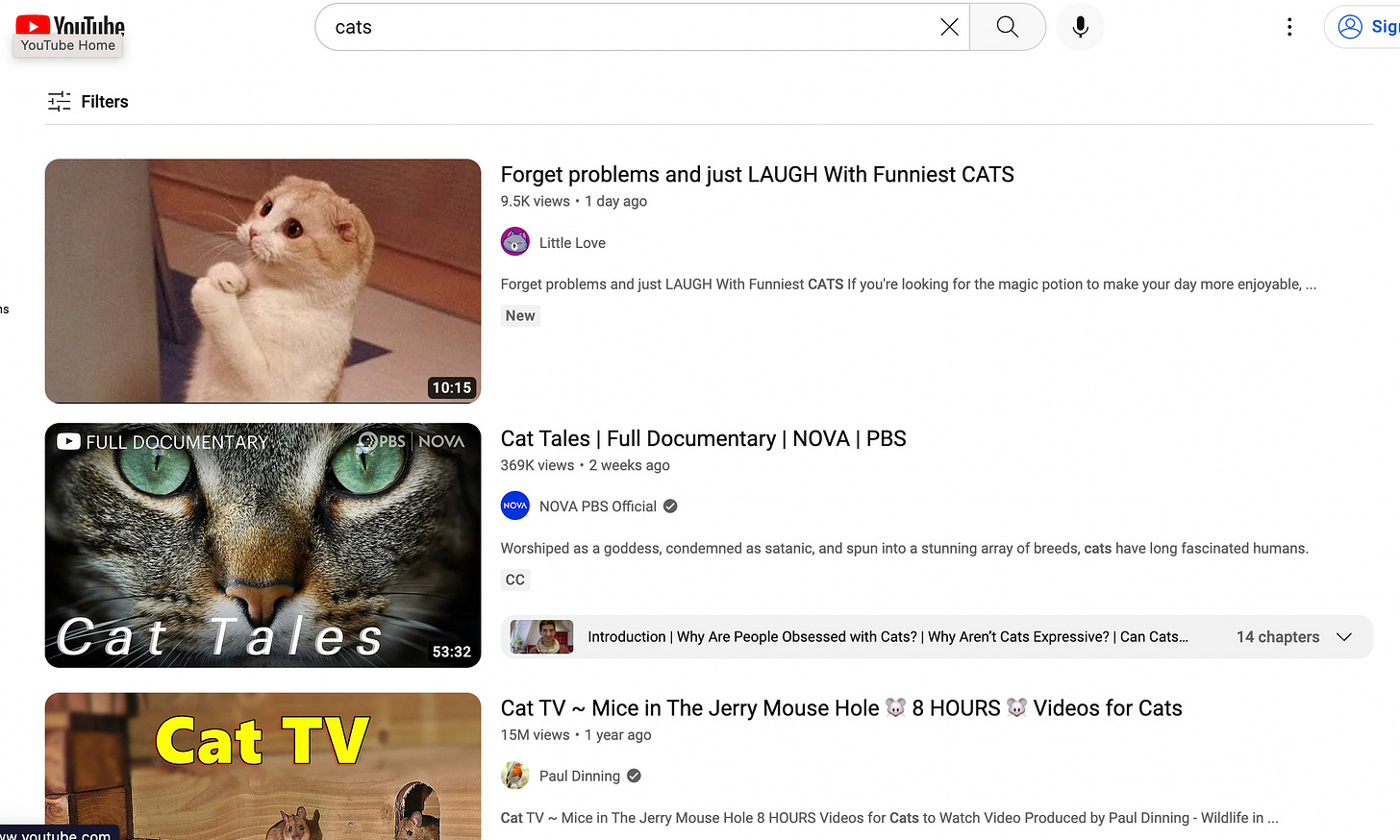The image size is (1400, 840).
Task: Click the chapter list text starting Introduction
Action: click(887, 637)
